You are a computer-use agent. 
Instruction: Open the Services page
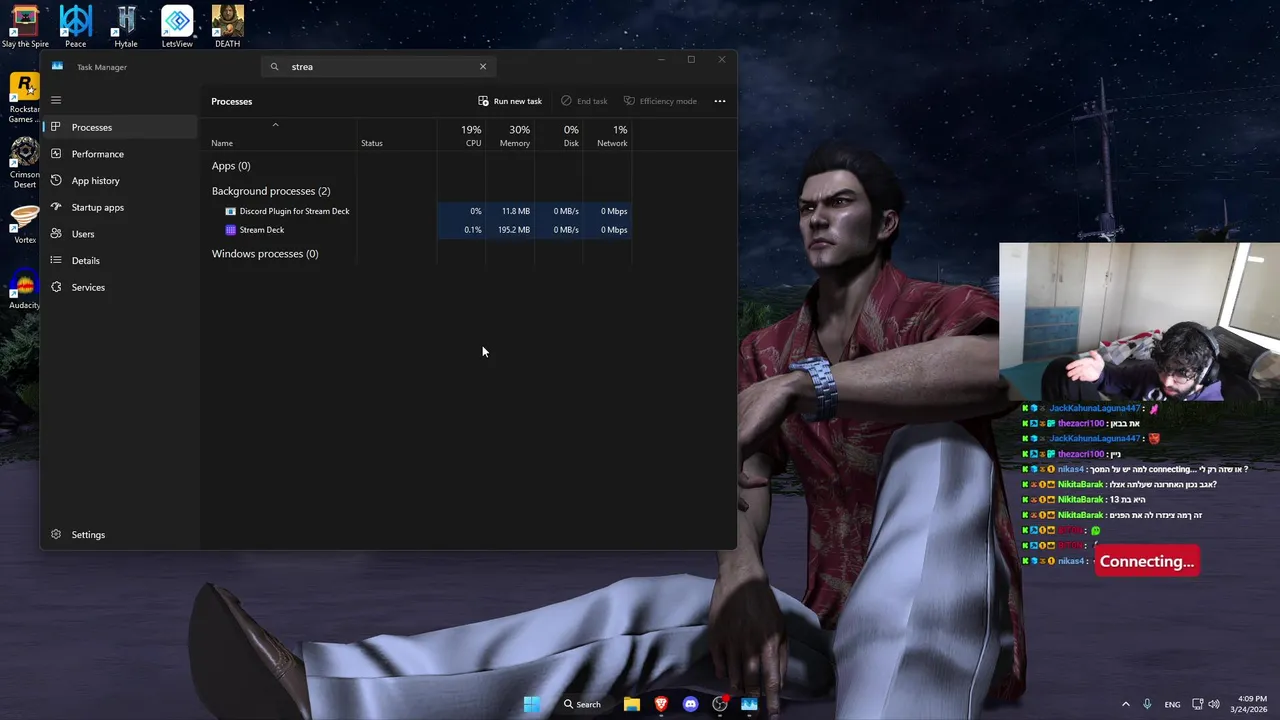pos(88,287)
